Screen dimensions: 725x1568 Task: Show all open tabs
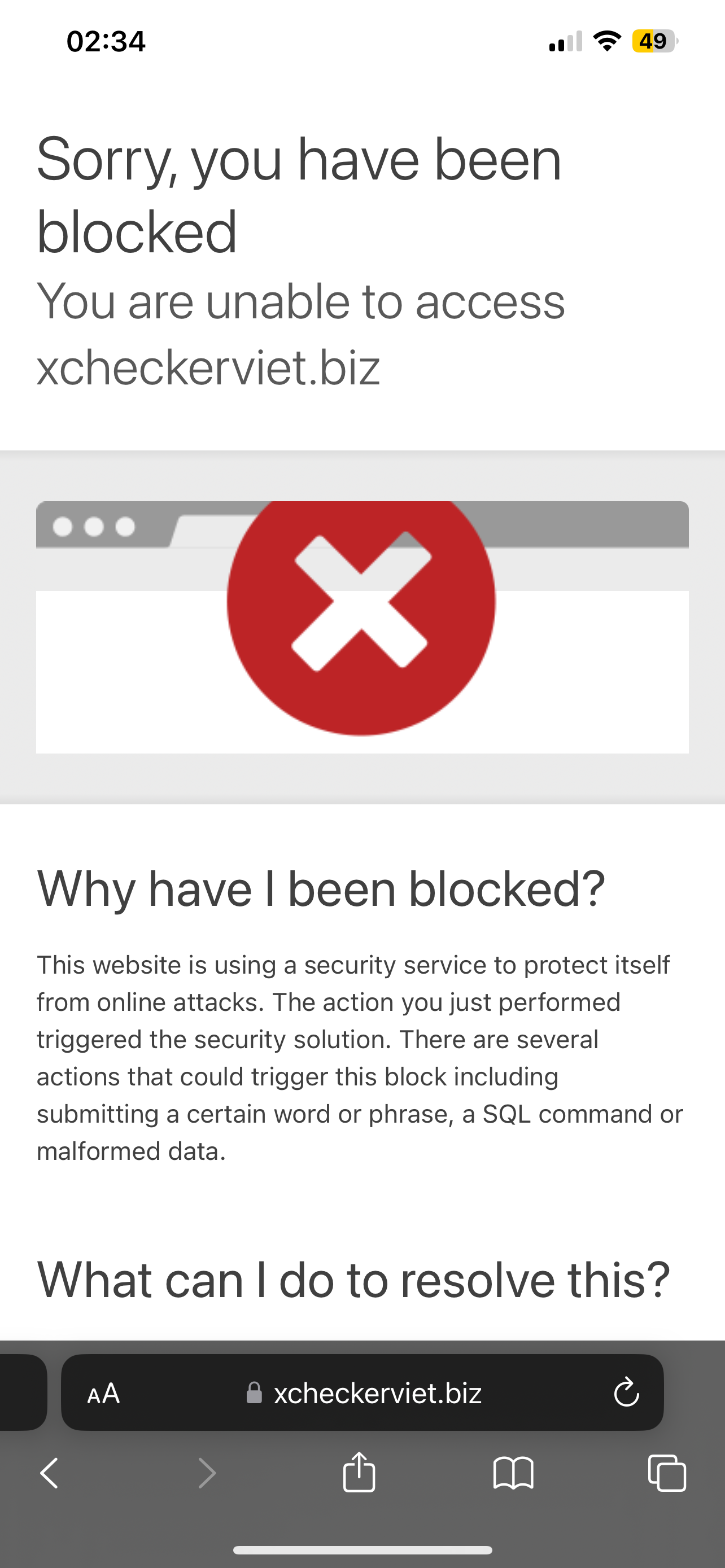click(667, 1473)
